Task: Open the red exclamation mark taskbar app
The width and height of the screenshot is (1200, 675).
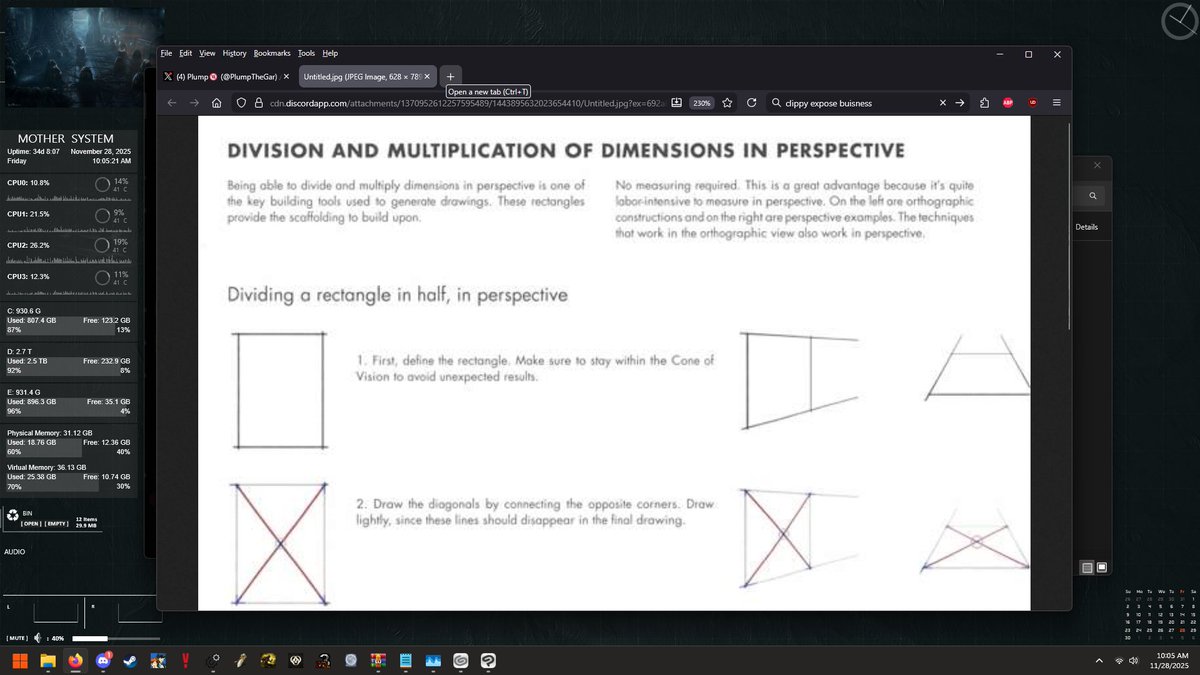Action: click(186, 661)
